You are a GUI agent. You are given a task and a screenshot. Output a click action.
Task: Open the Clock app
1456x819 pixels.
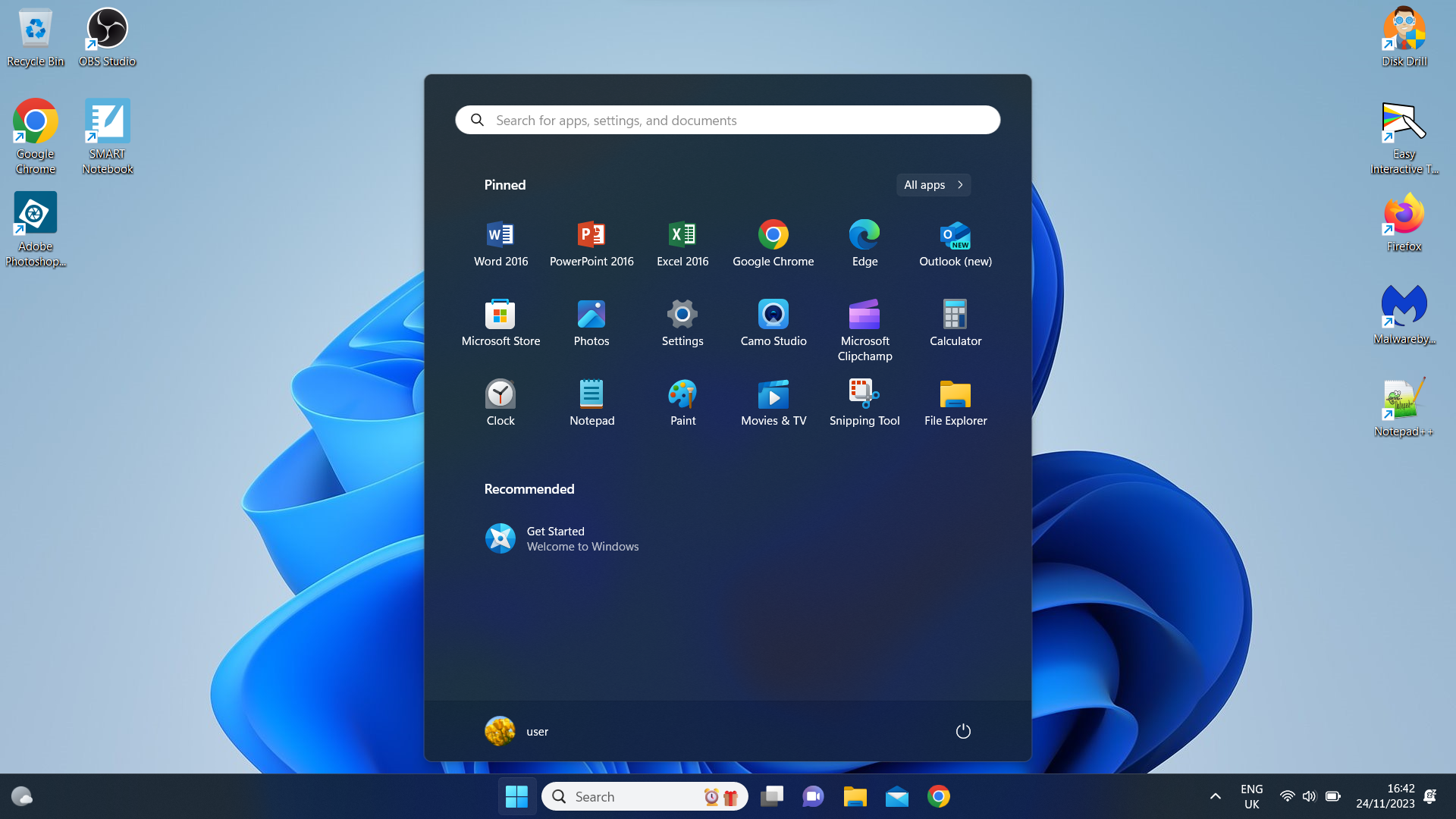[x=500, y=403]
